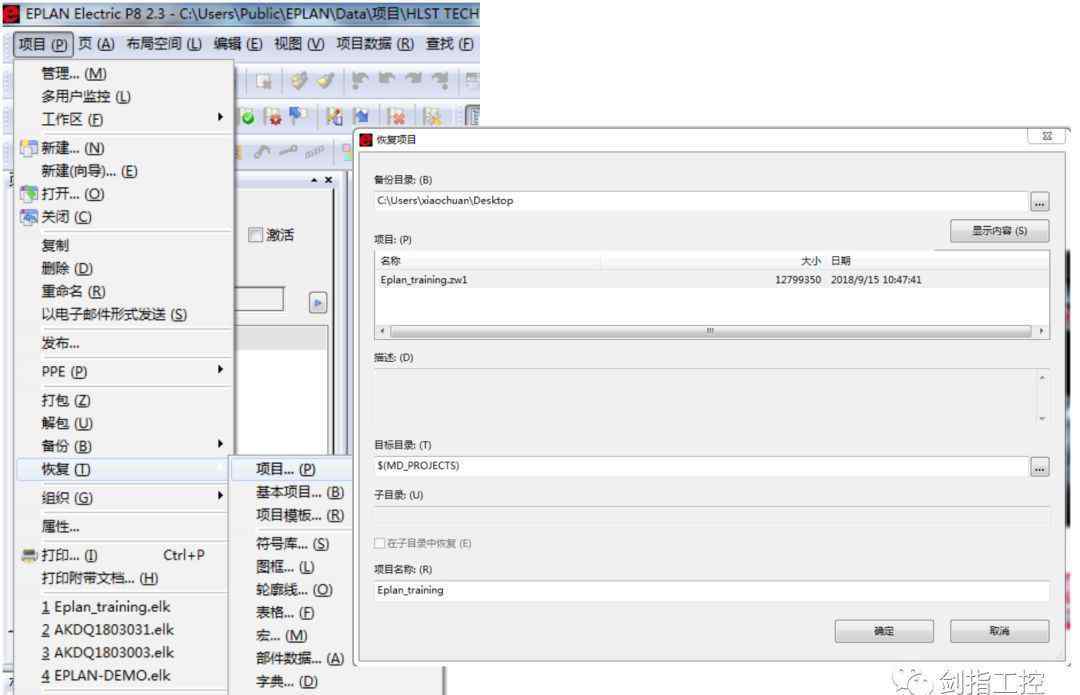The height and width of the screenshot is (695, 1080).
Task: Choose 符号库... in the restore submenu
Action: pos(292,544)
